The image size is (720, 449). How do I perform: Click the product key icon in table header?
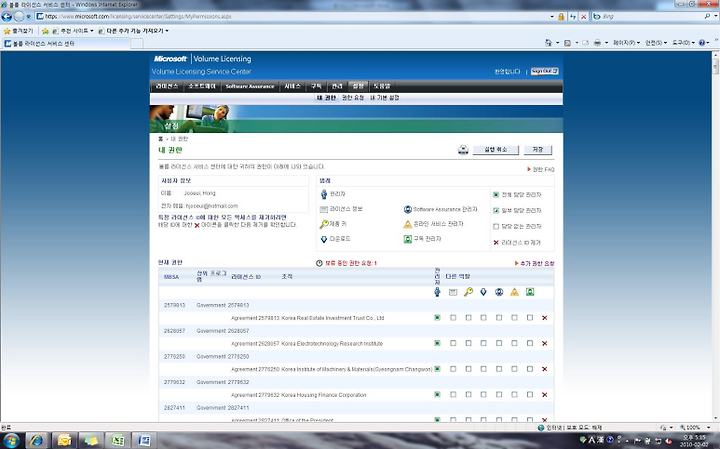coord(468,292)
